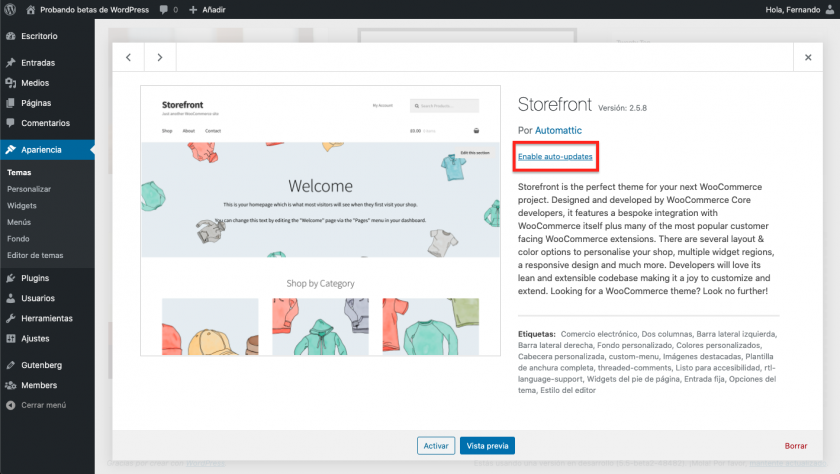Click the WordPress logo icon
This screenshot has width=840, height=474.
(x=10, y=9)
